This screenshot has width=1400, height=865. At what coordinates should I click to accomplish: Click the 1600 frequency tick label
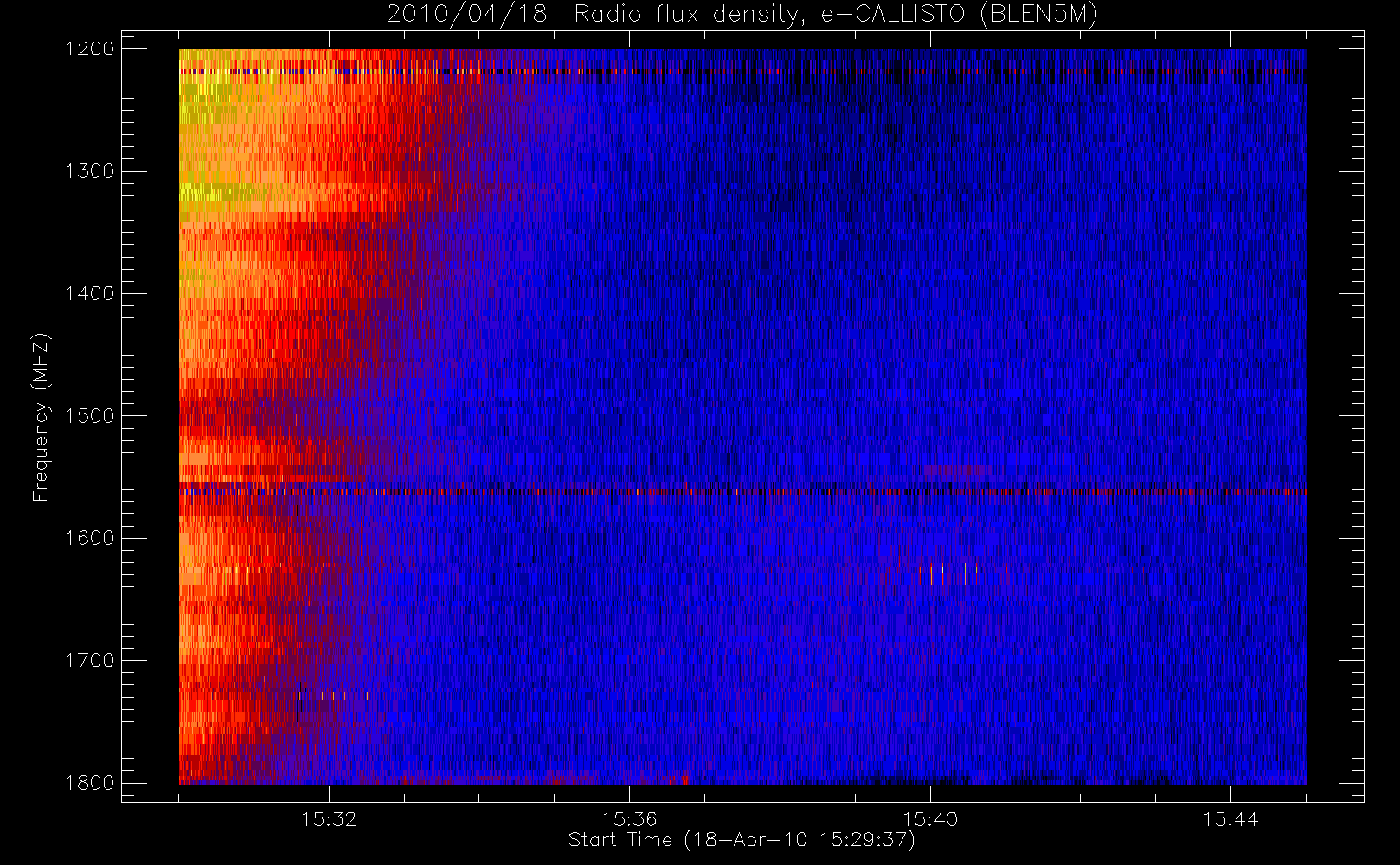[90, 538]
